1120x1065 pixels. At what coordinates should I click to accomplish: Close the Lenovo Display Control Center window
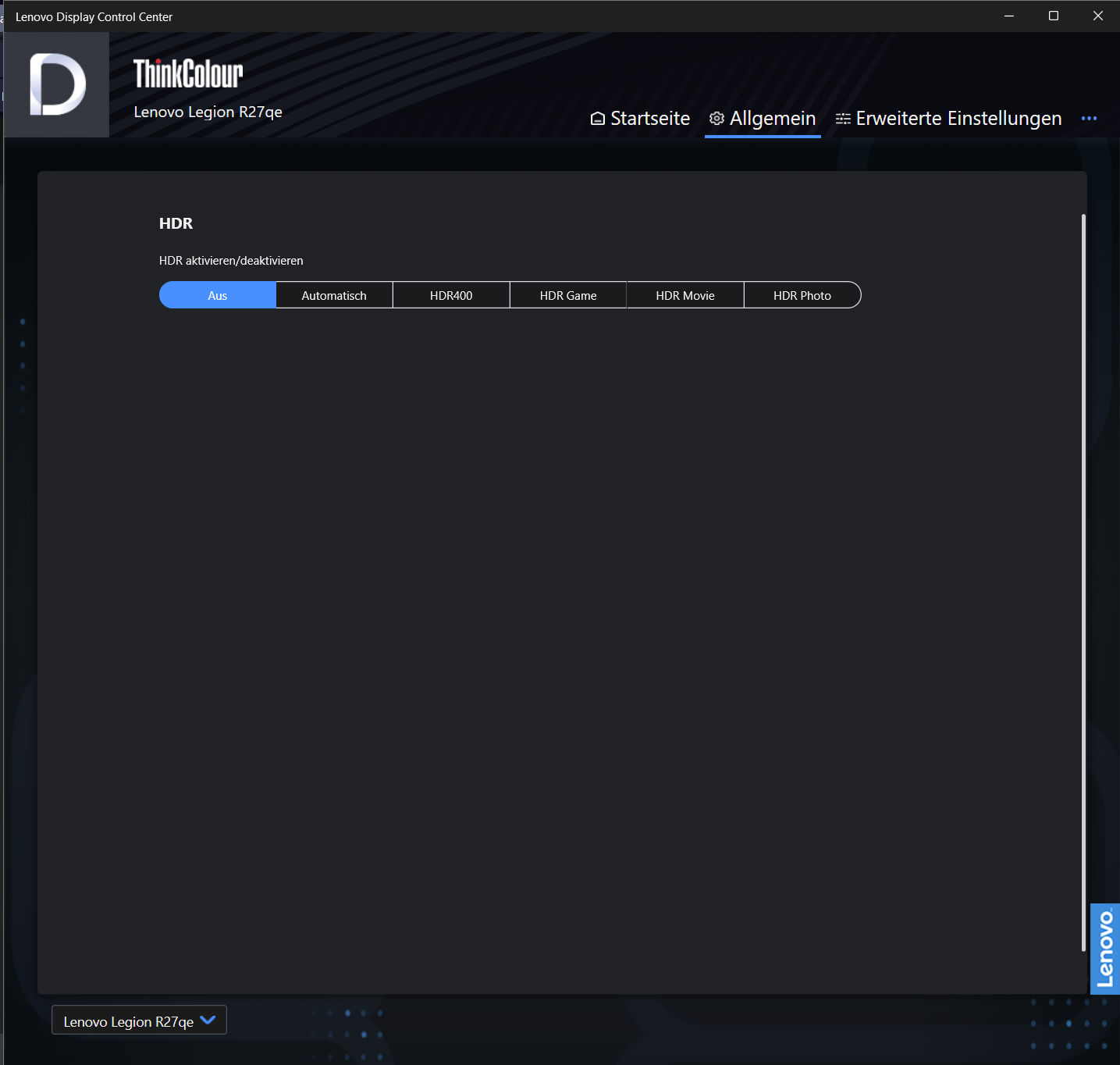point(1098,16)
